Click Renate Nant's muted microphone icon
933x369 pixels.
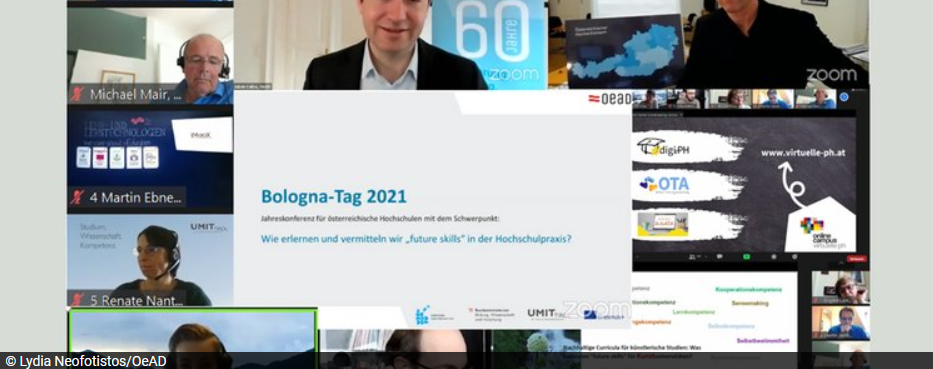(x=77, y=299)
